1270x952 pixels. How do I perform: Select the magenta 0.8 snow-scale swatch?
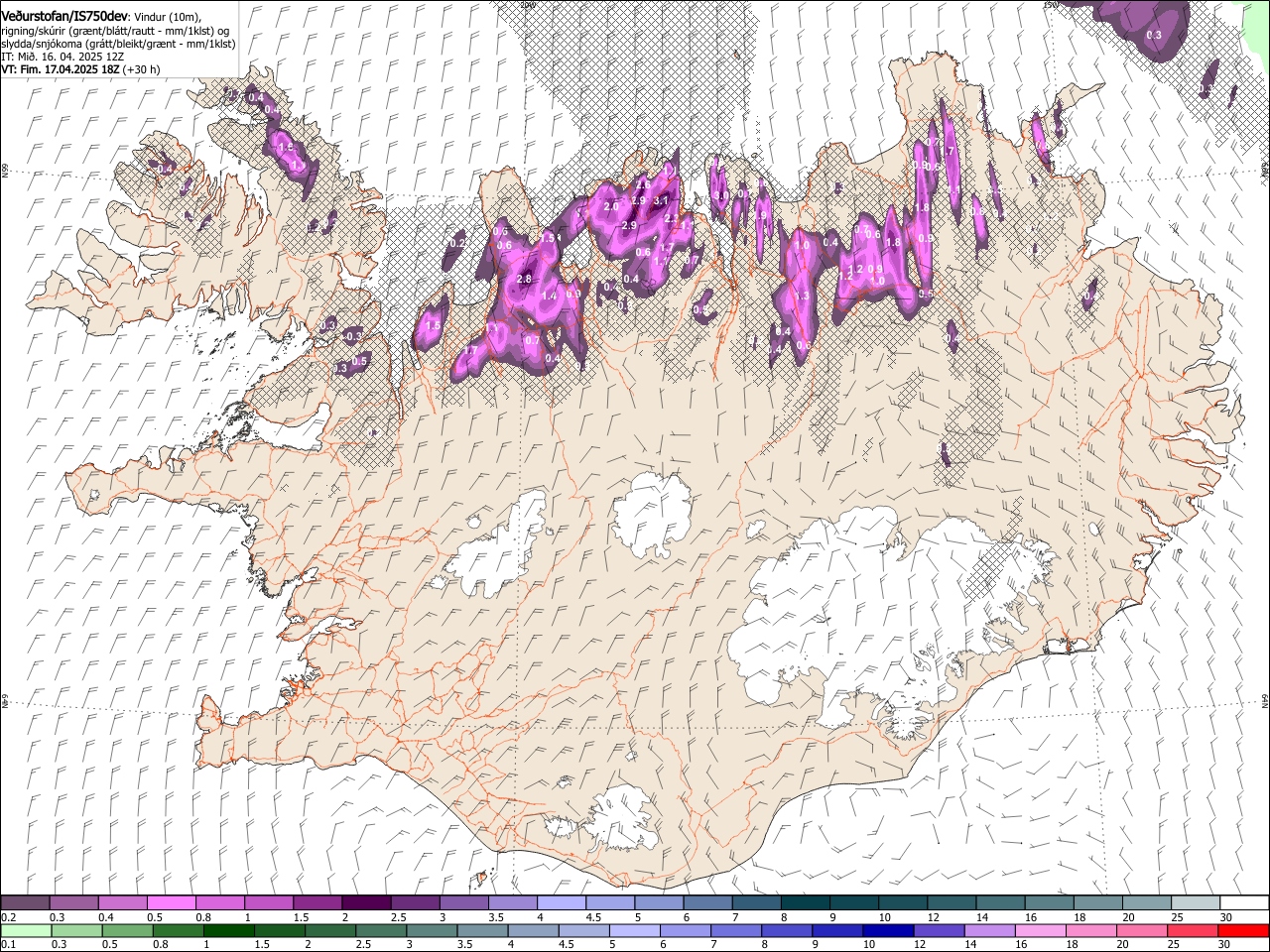pos(220,902)
